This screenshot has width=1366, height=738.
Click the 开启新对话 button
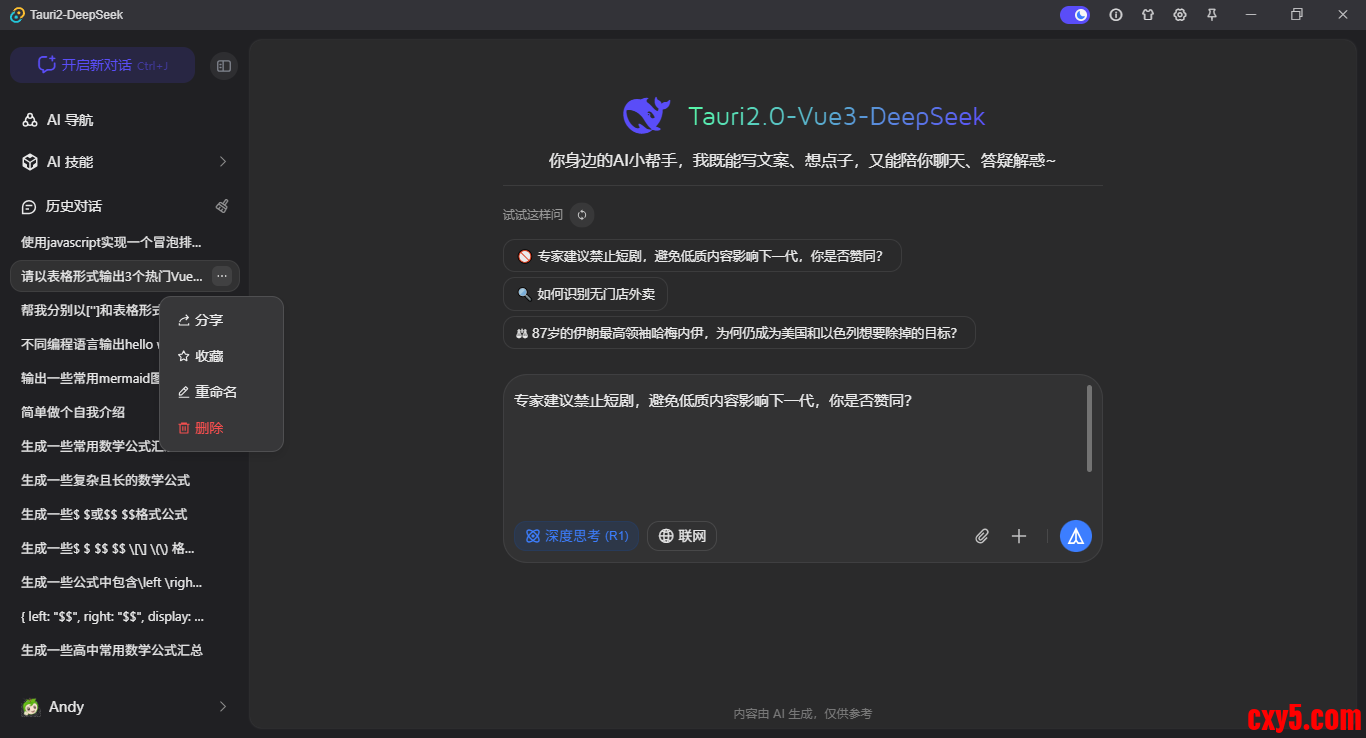click(x=102, y=64)
